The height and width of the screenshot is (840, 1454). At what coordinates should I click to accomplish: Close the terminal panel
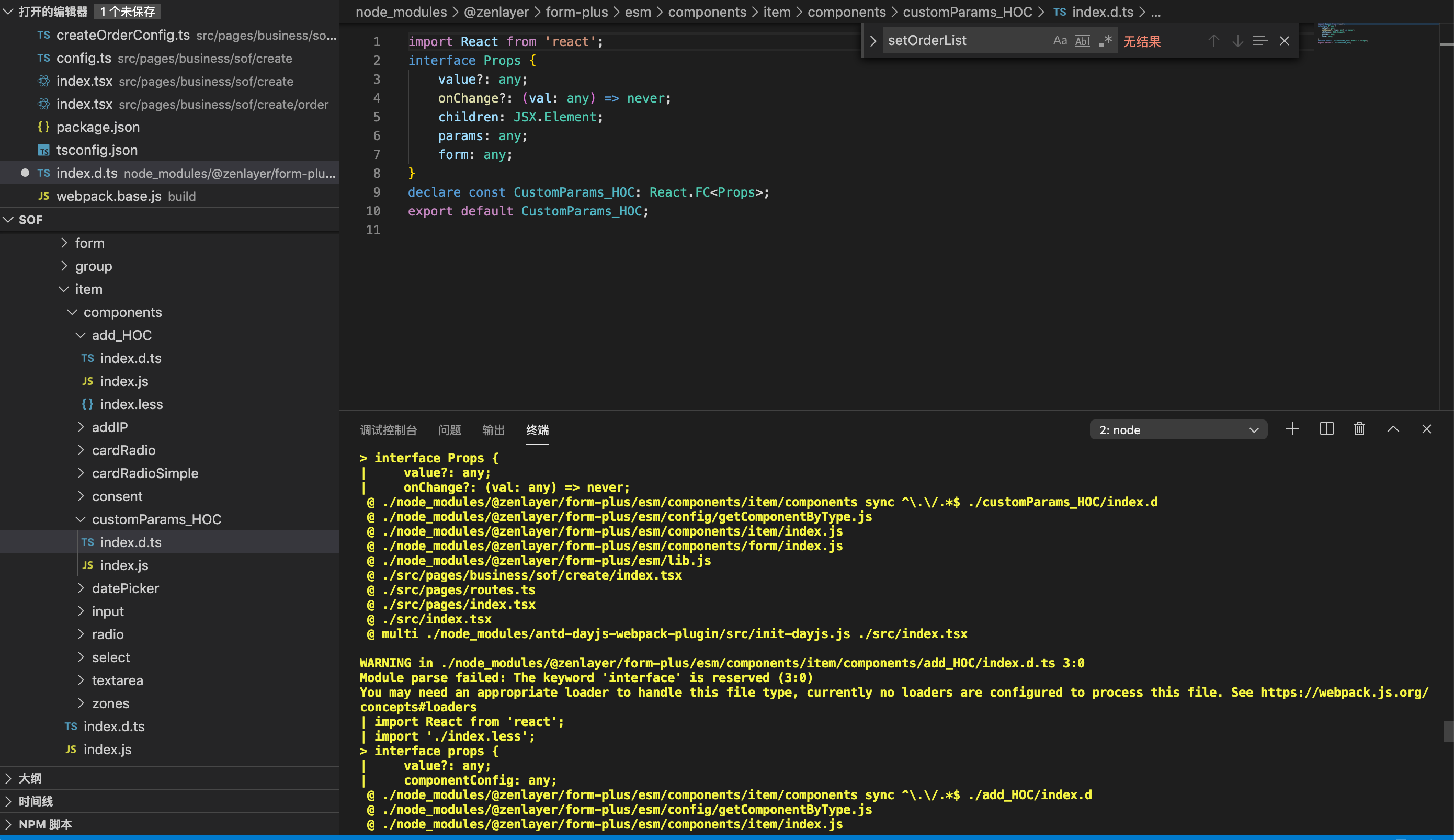[1427, 429]
